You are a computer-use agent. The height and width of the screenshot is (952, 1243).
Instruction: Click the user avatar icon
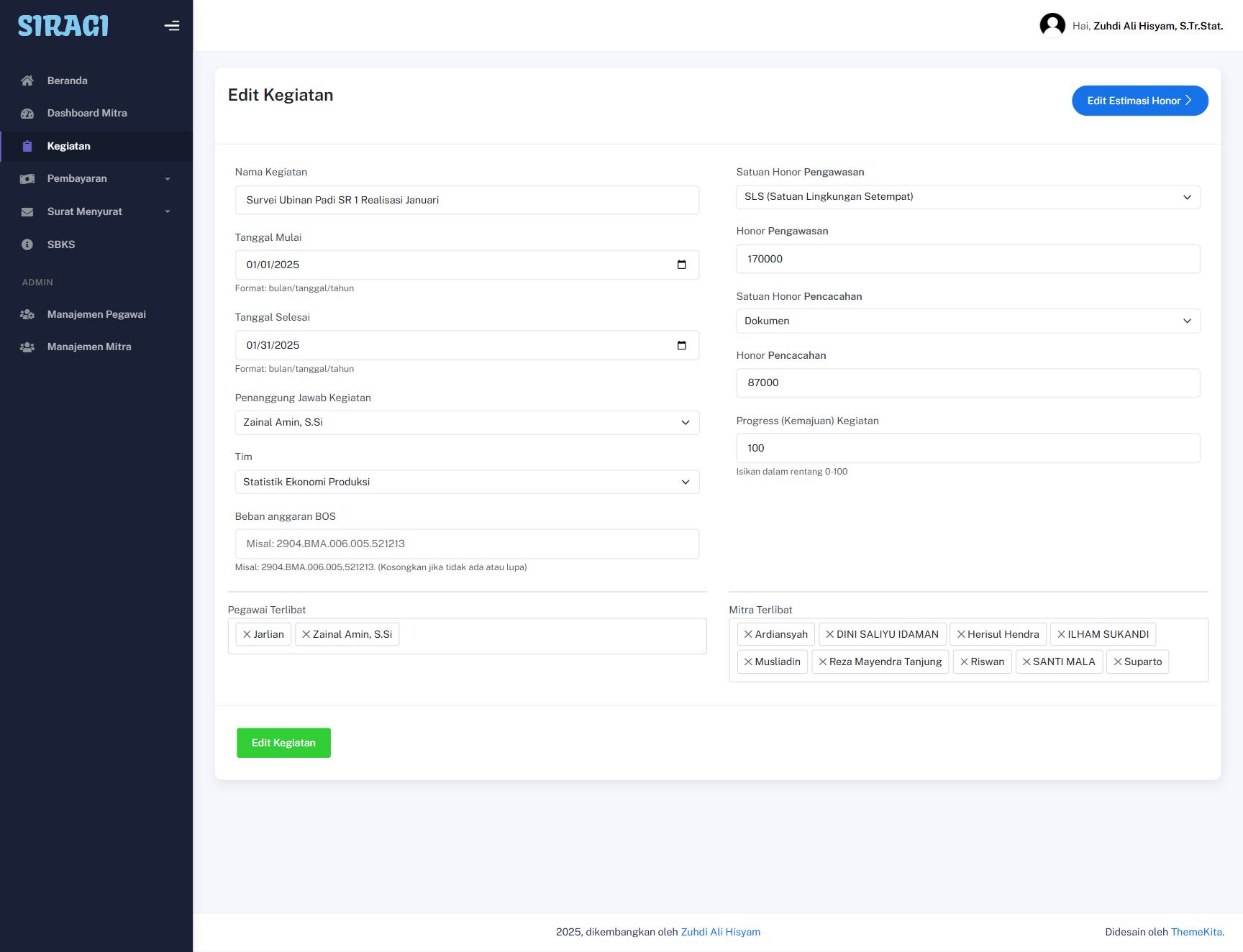[x=1052, y=26]
